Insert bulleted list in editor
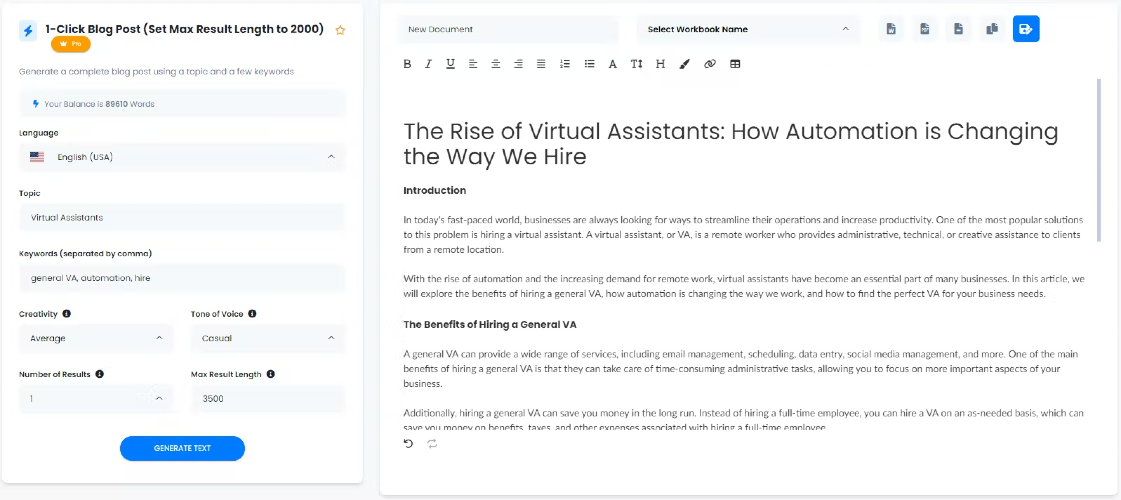The height and width of the screenshot is (500, 1121). 589,64
